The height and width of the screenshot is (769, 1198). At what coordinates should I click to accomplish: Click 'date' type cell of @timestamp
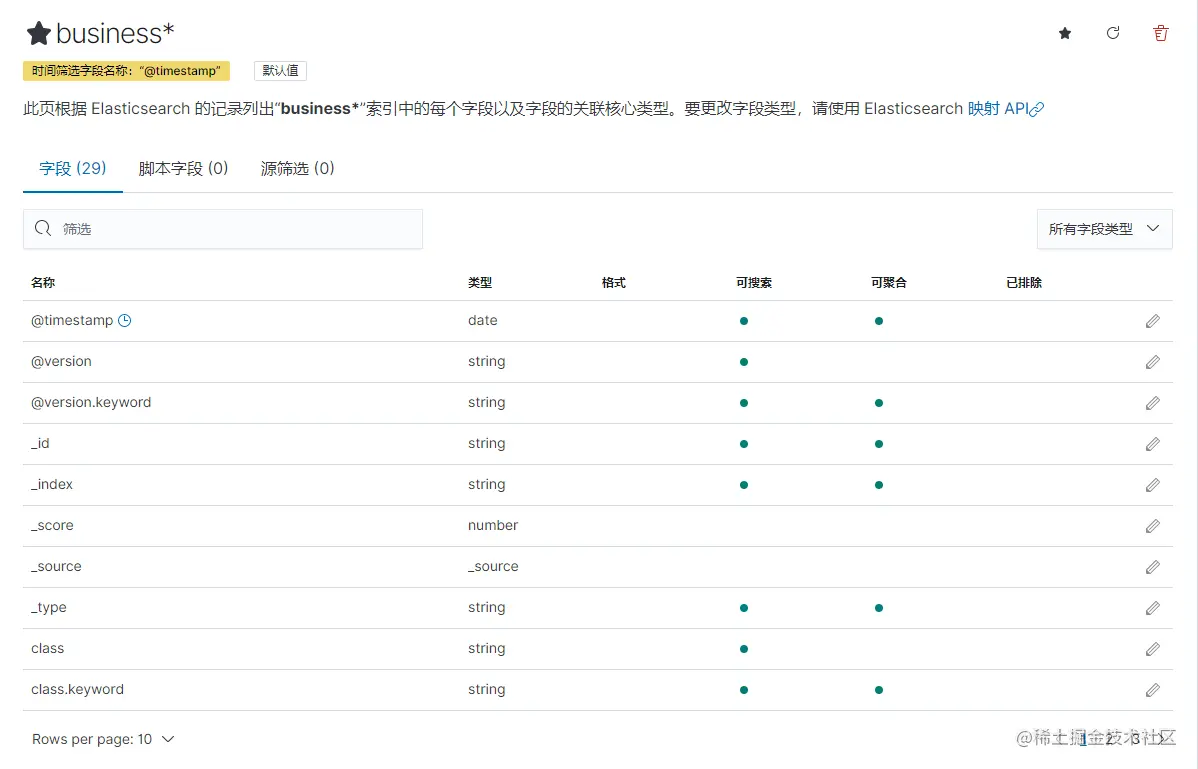[x=483, y=321]
